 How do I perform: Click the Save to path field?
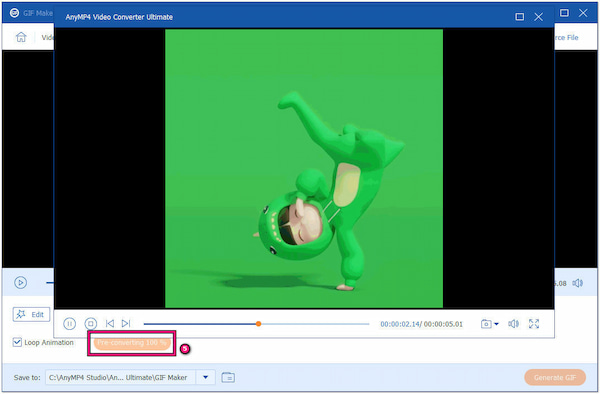[121, 378]
